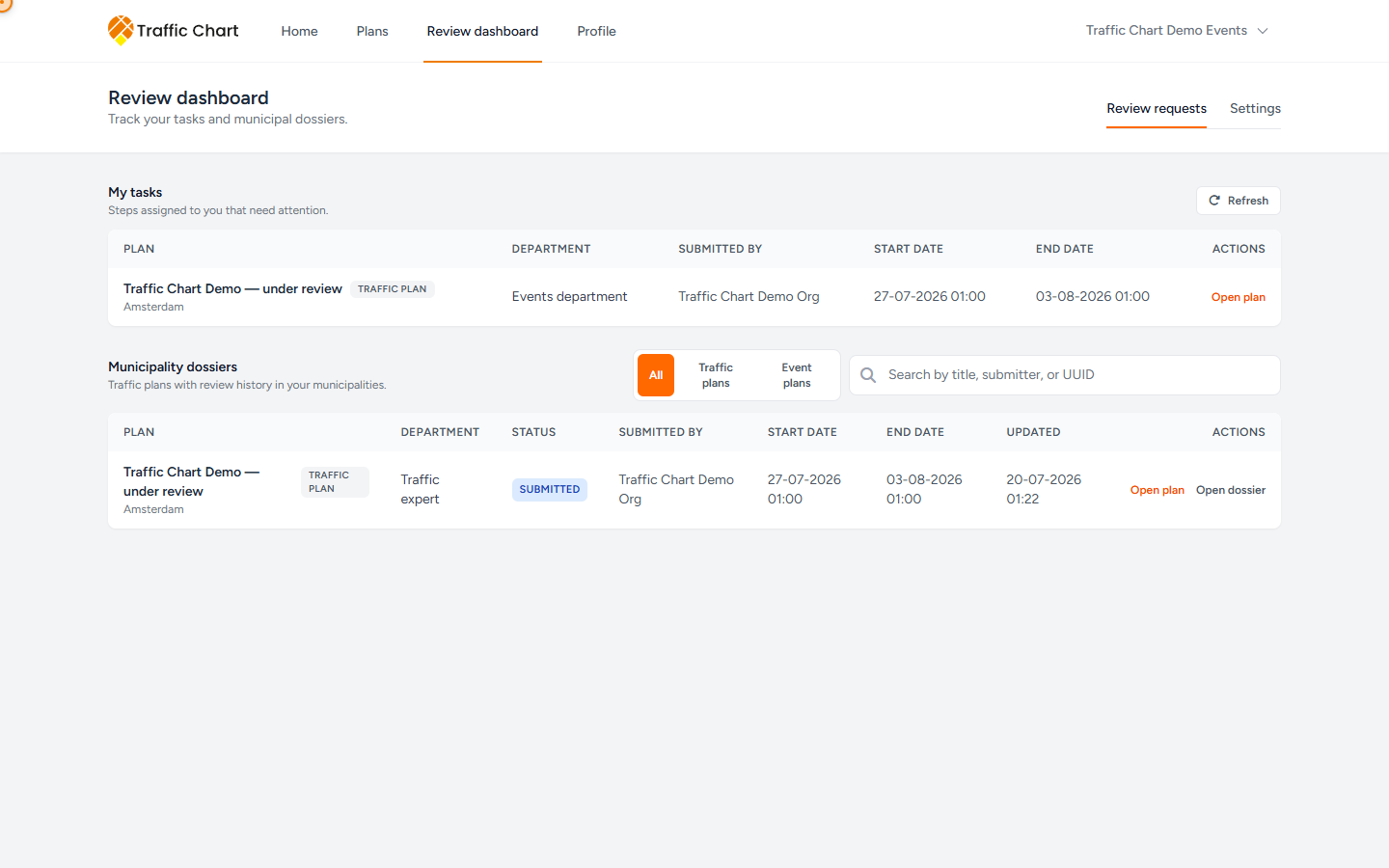
Task: Filter dossiers by Event plans
Action: (797, 375)
